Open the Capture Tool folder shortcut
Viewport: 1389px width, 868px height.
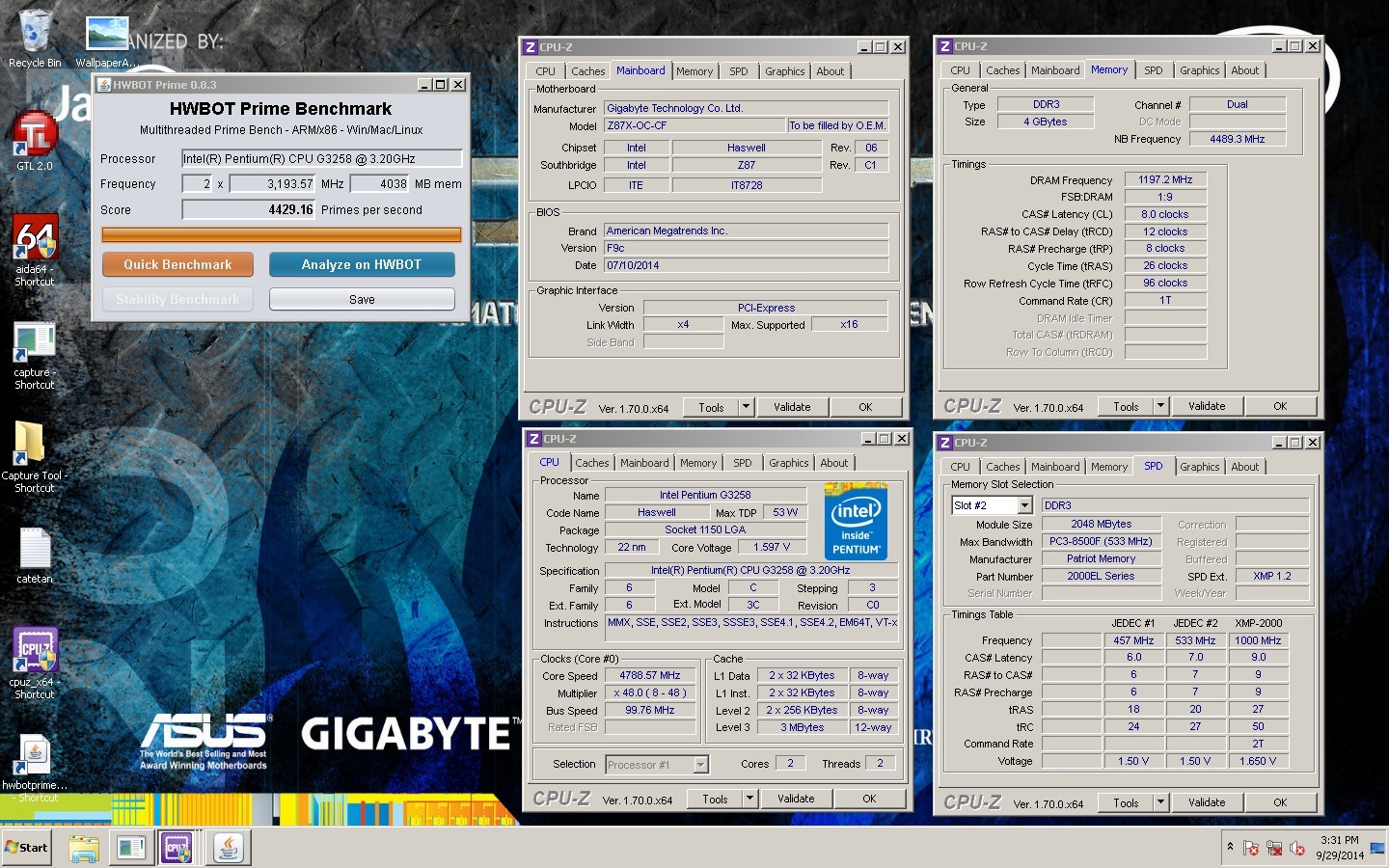pos(32,445)
